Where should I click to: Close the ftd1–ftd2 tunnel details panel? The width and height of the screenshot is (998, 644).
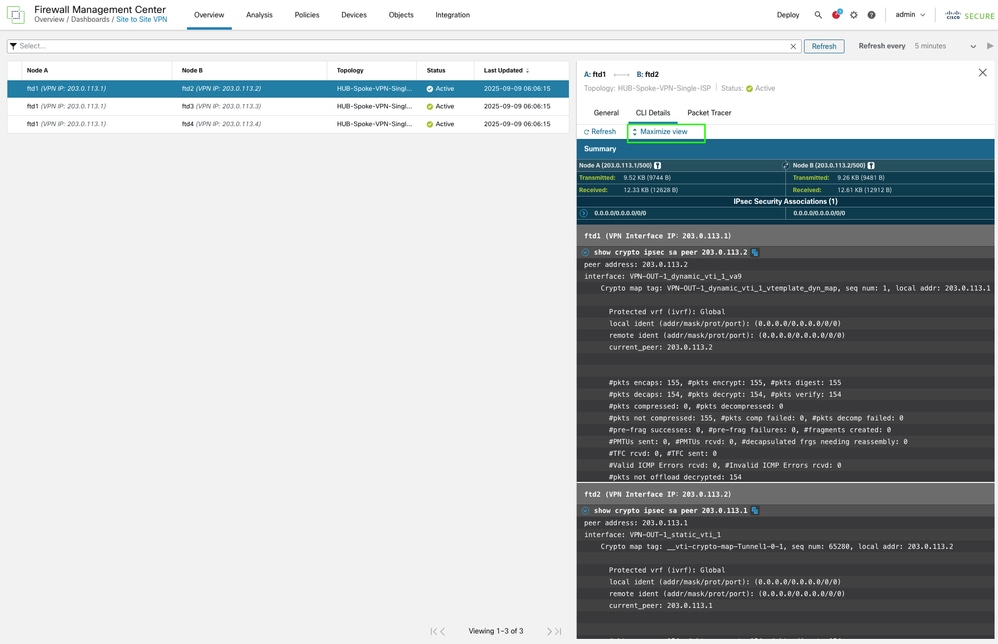pyautogui.click(x=982, y=73)
